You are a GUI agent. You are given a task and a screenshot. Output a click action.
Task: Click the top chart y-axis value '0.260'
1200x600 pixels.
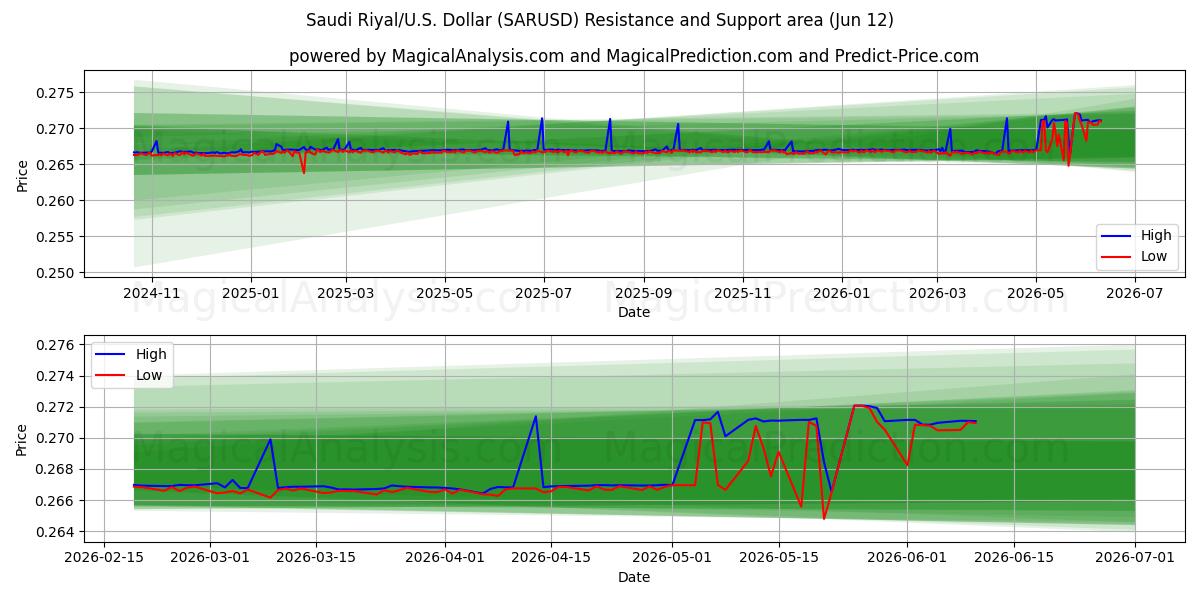[x=57, y=201]
